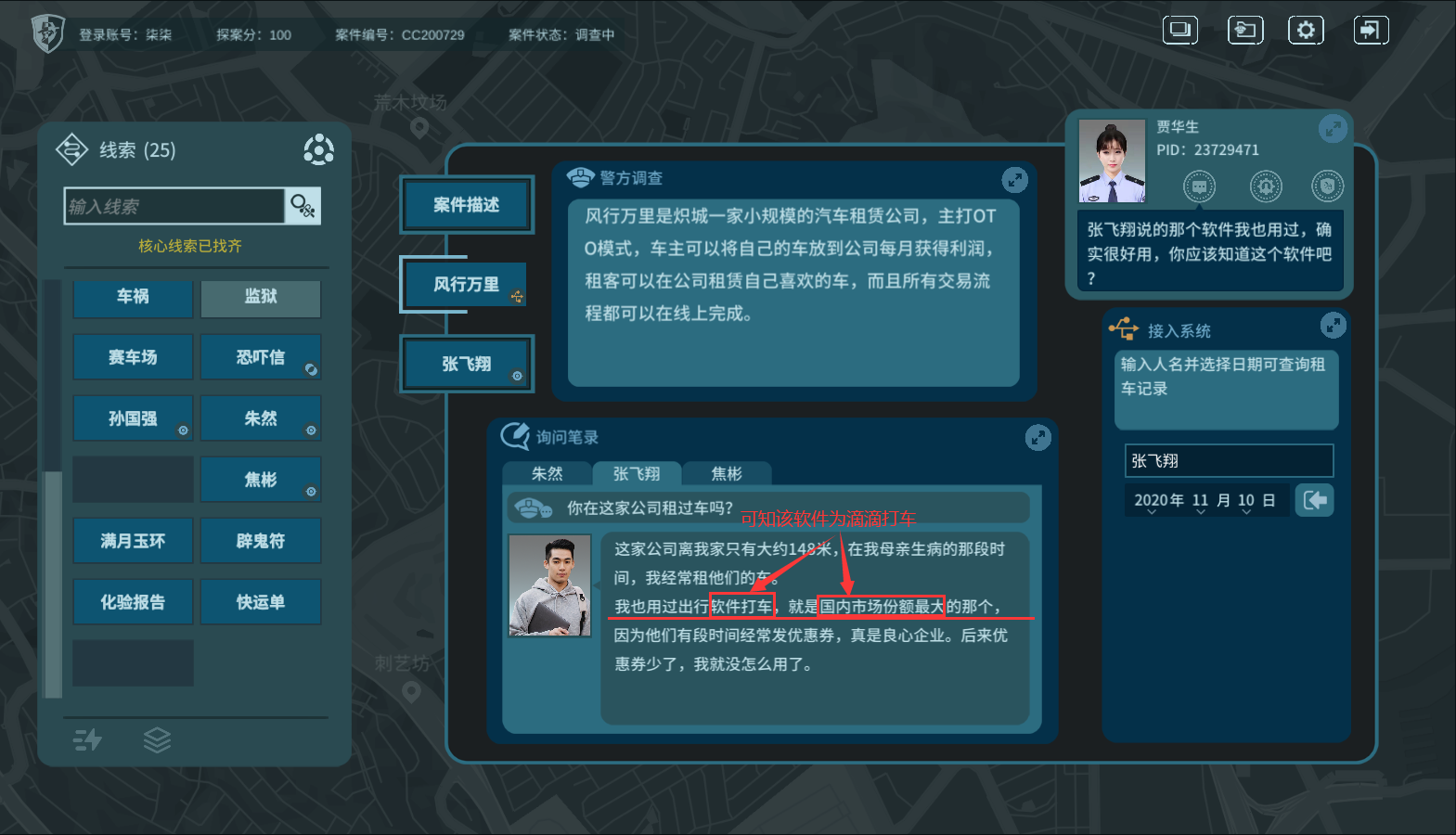Click the layers icon below clue list
1456x835 pixels.
click(157, 739)
